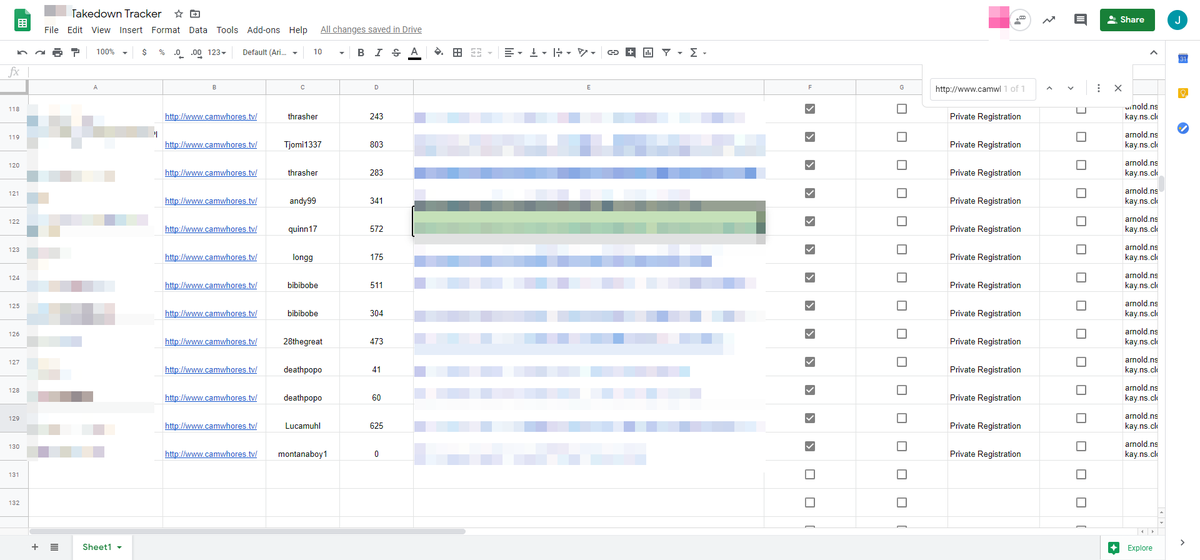
Task: Open the text rotation dropdown
Action: coord(587,52)
